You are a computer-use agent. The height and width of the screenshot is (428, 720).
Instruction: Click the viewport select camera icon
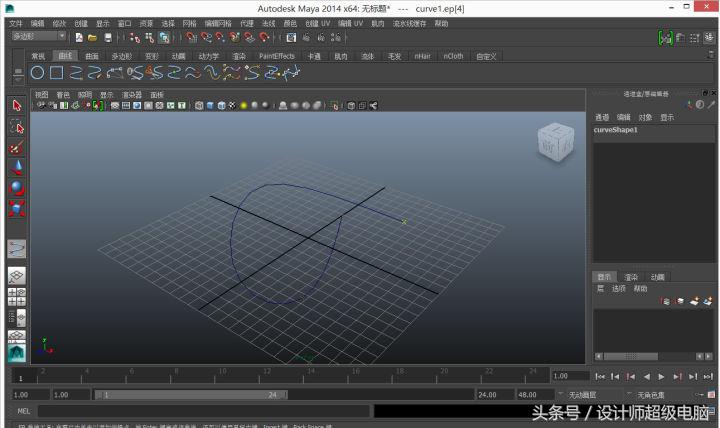pos(41,106)
